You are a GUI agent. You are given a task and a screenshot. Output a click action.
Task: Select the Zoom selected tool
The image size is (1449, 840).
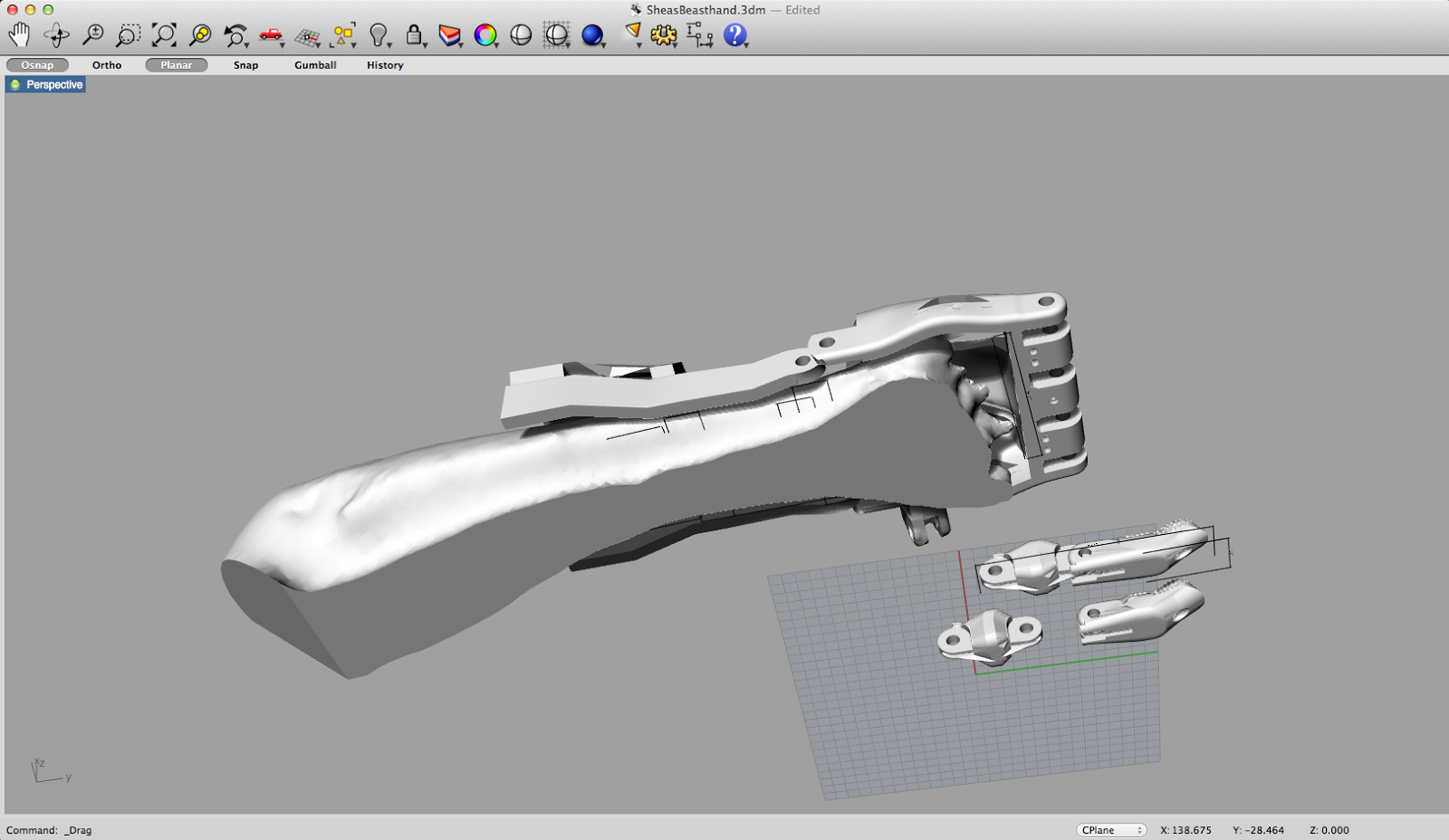[199, 34]
